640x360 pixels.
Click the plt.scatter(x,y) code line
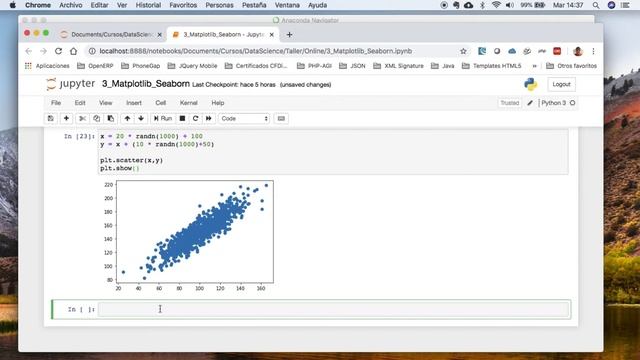pyautogui.click(x=132, y=160)
